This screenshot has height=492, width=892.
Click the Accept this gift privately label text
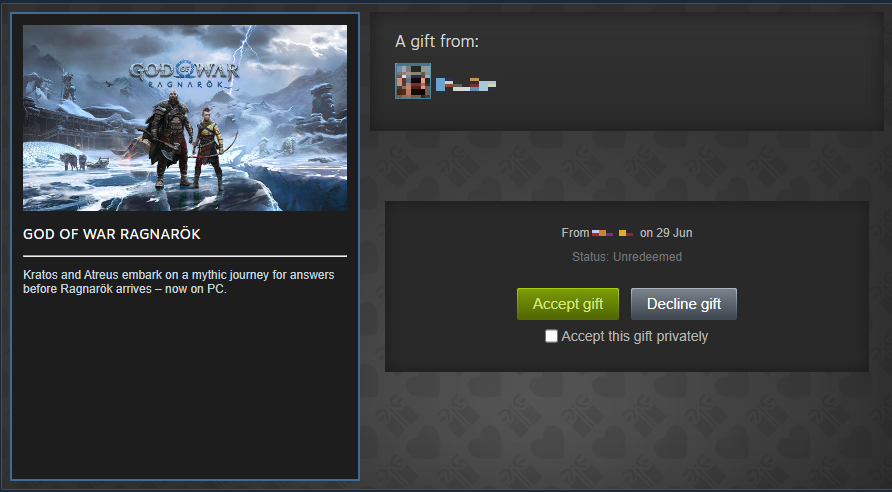coord(635,336)
